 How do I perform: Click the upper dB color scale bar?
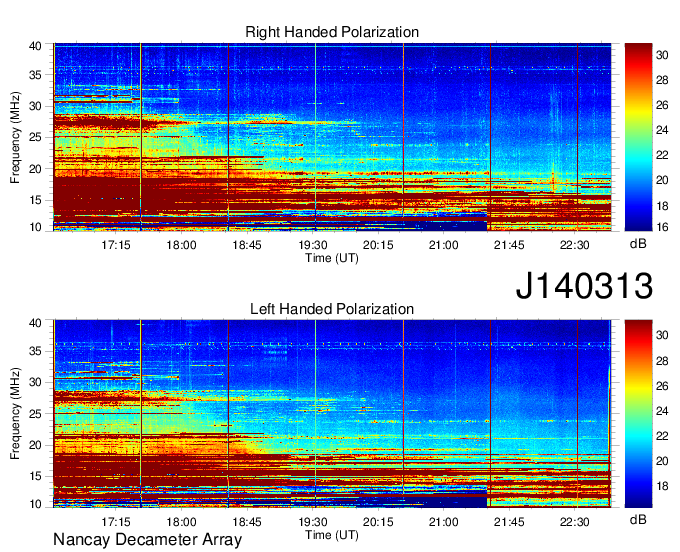pyautogui.click(x=638, y=137)
